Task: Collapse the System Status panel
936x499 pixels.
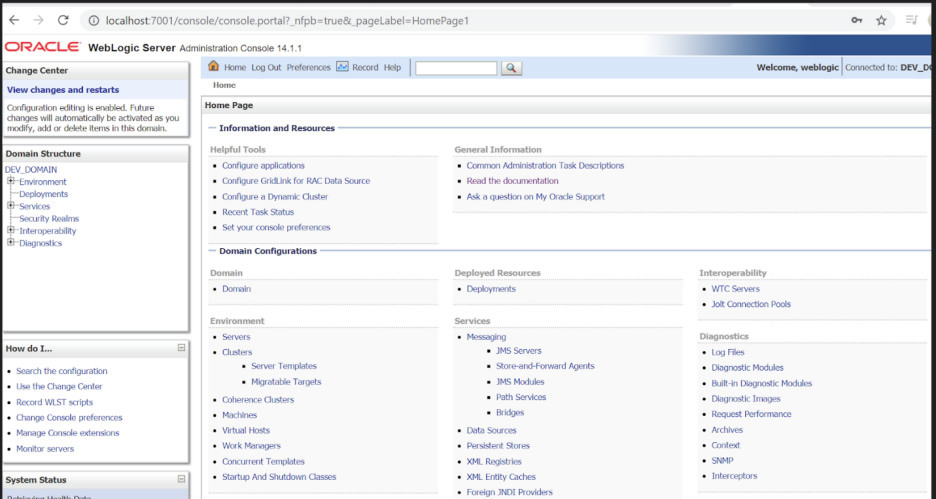Action: (181, 480)
